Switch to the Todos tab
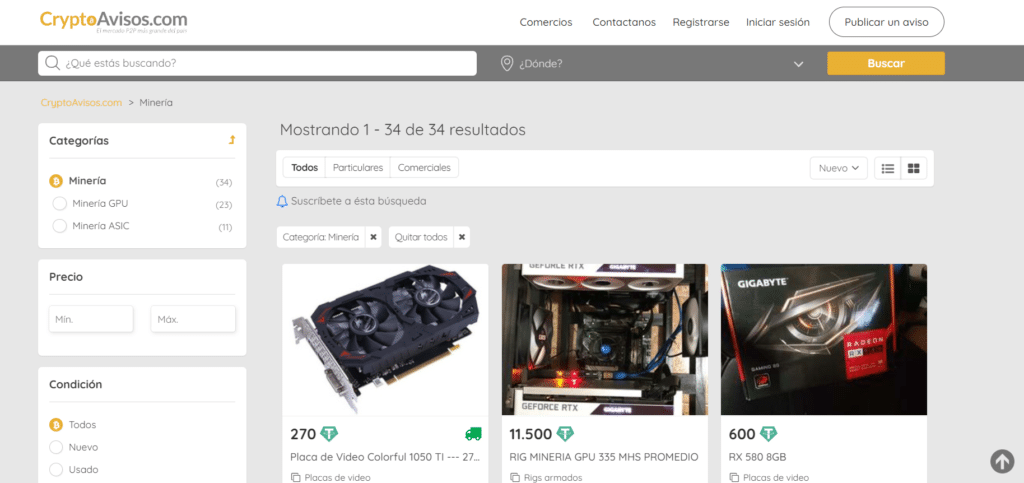Viewport: 1024px width, 483px height. [304, 168]
